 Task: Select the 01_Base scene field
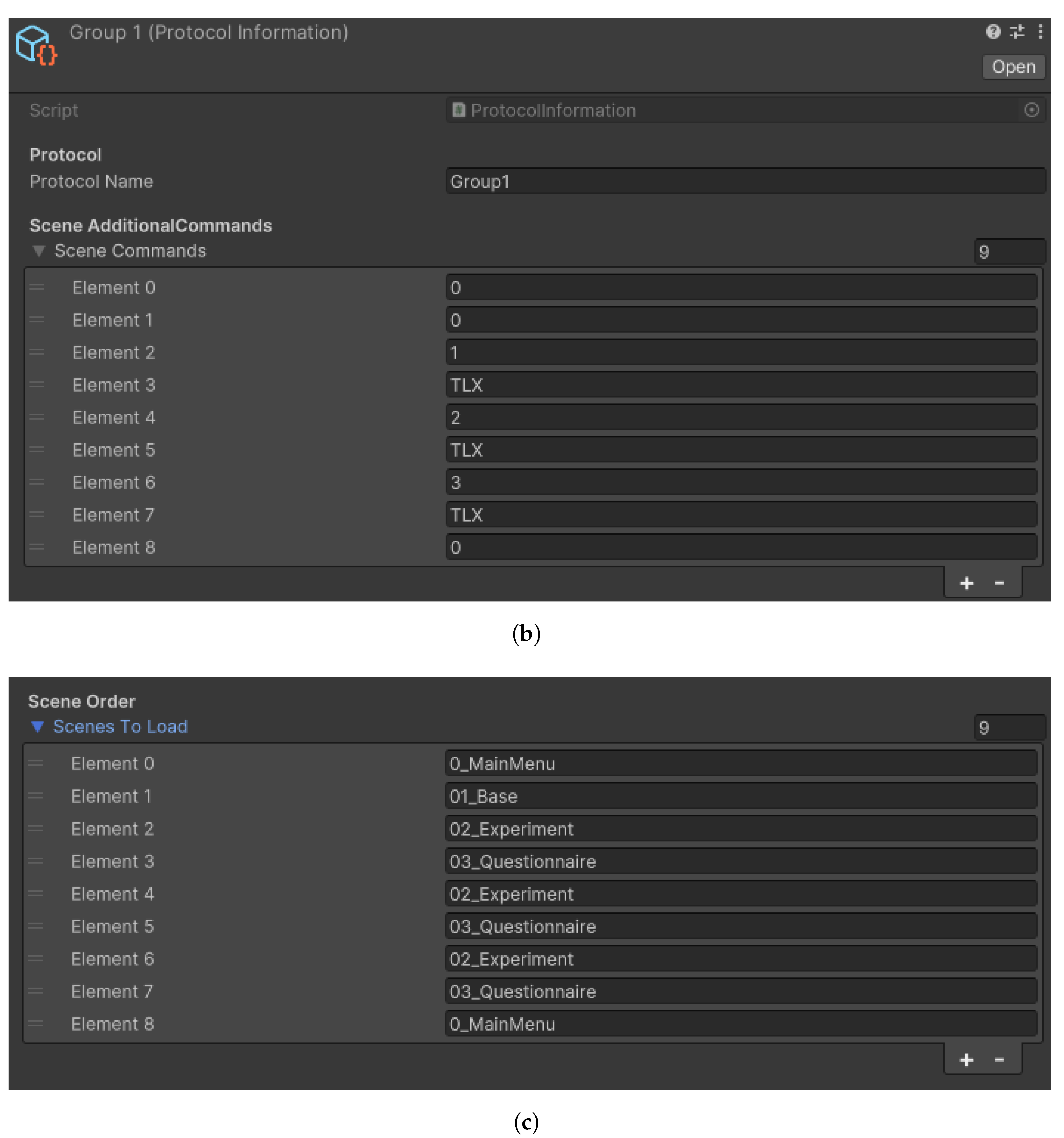tap(741, 796)
